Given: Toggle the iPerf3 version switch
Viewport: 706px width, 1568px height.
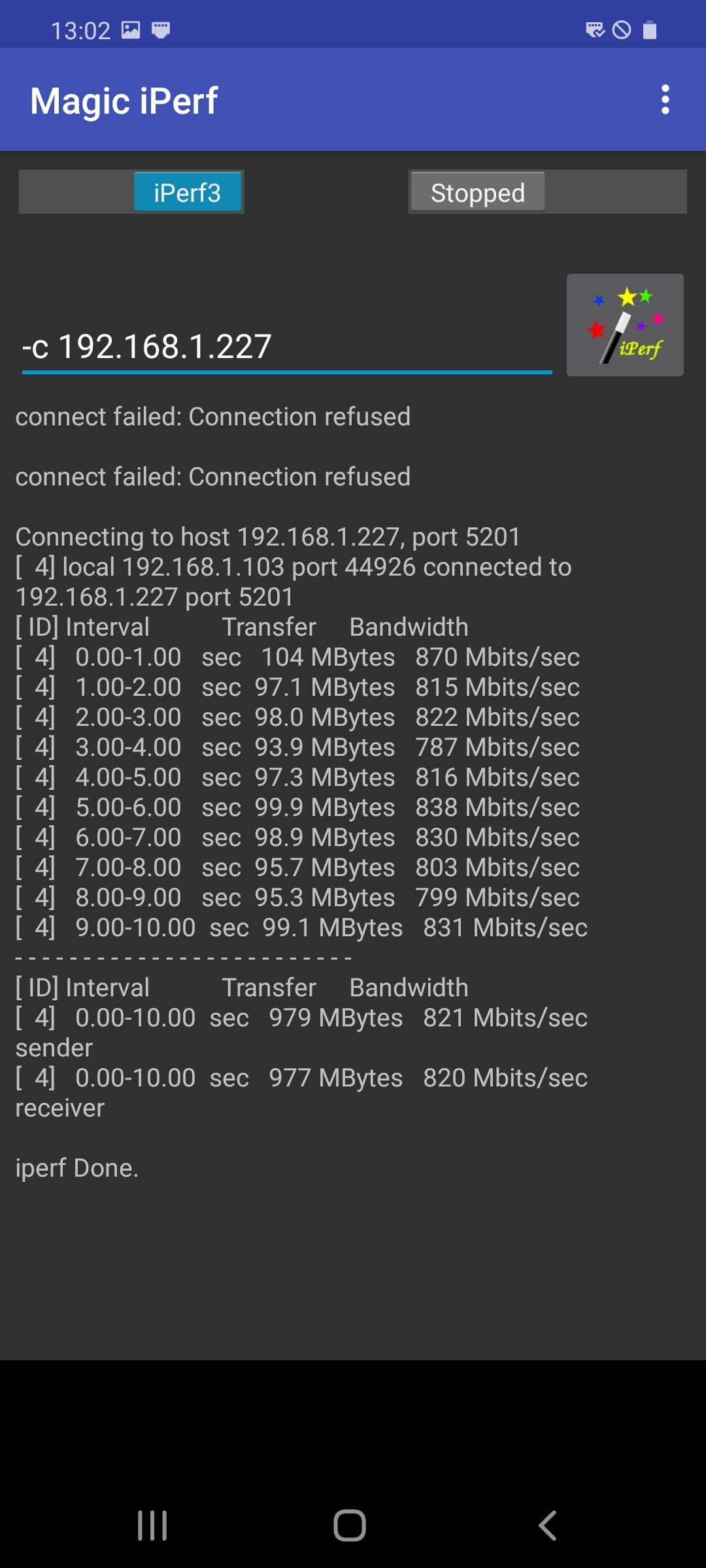Looking at the screenshot, I should click(x=131, y=192).
